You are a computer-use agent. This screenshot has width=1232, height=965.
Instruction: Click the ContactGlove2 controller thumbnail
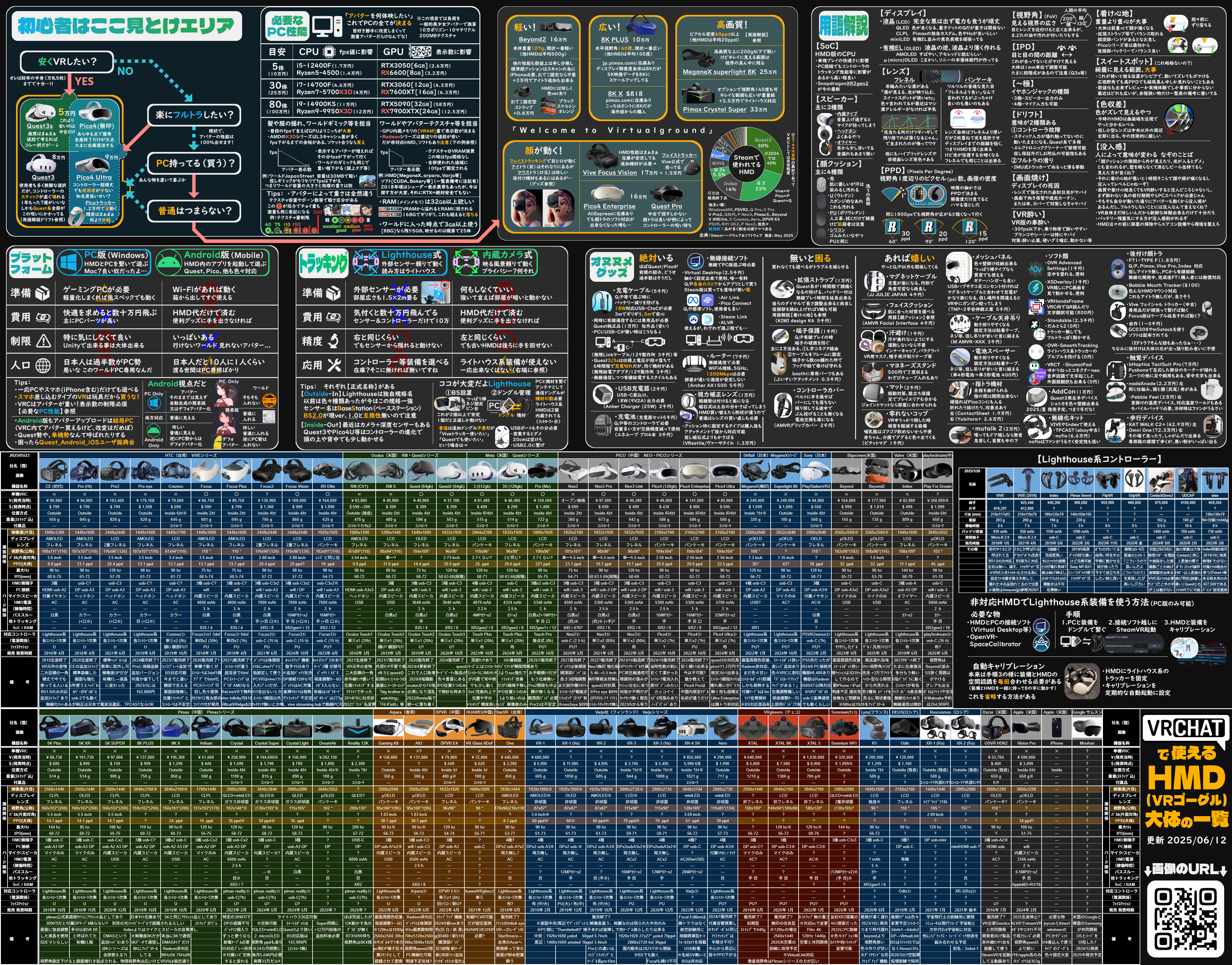(x=1161, y=480)
